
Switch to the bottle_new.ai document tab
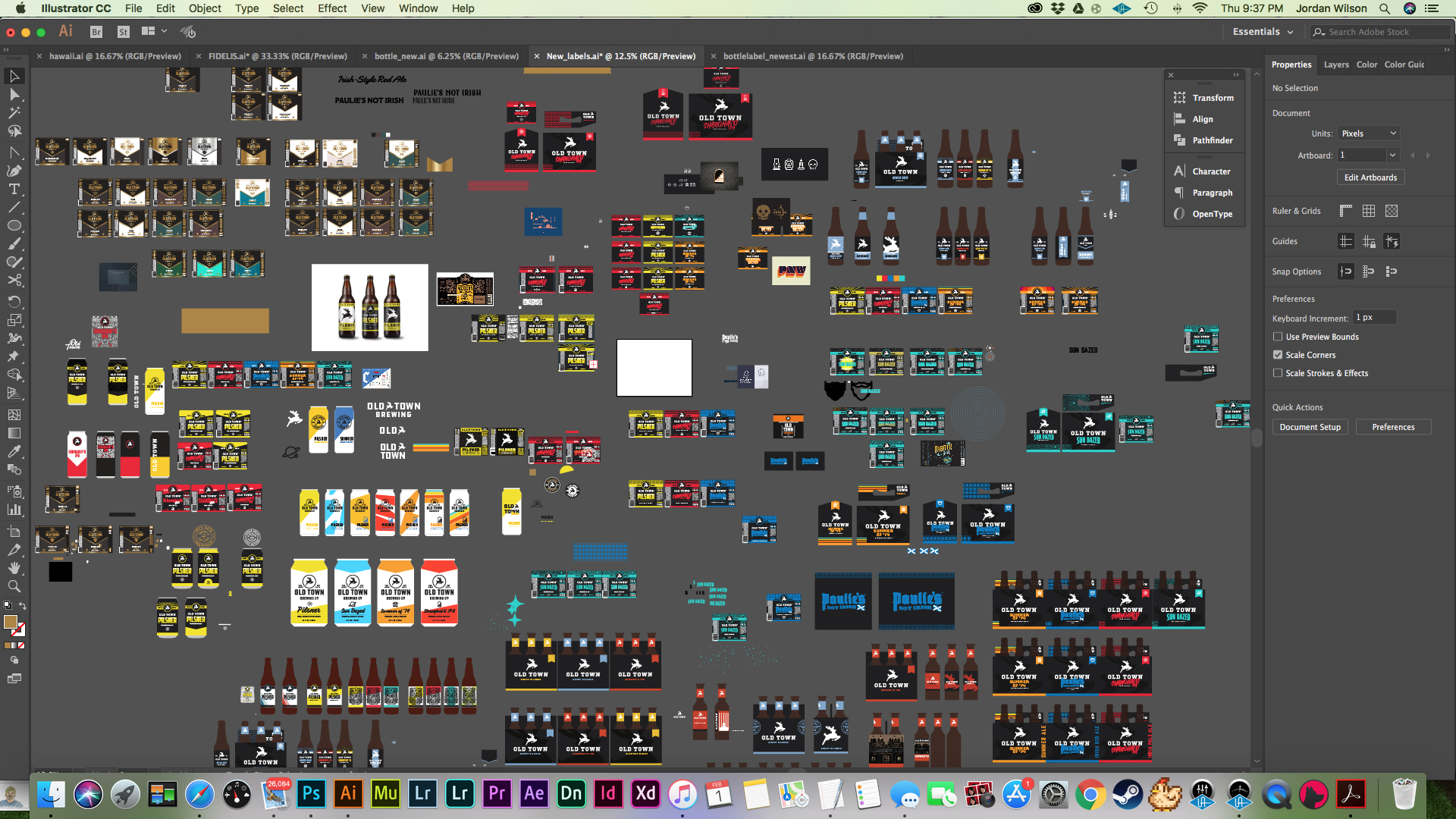[x=446, y=56]
